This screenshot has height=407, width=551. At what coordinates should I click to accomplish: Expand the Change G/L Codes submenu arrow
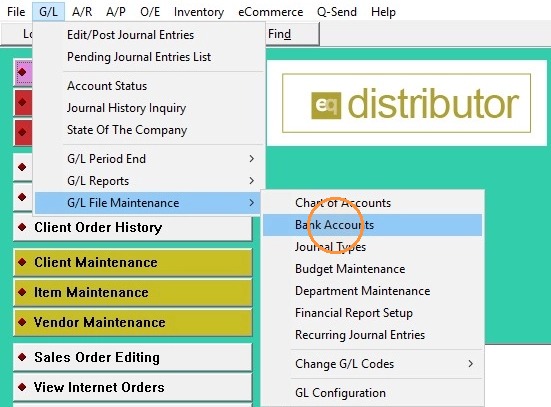pos(471,364)
